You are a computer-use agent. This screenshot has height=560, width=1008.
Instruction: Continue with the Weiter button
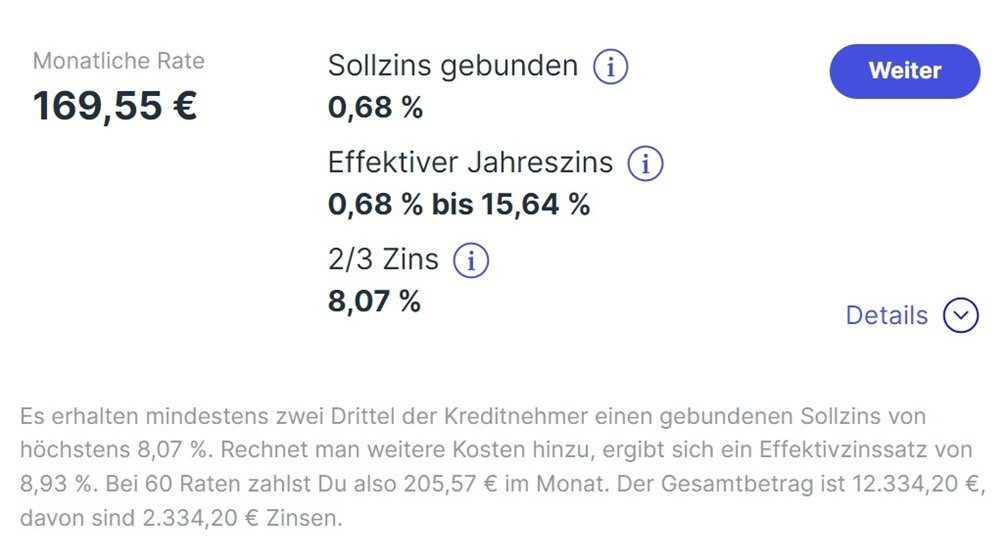(x=904, y=71)
